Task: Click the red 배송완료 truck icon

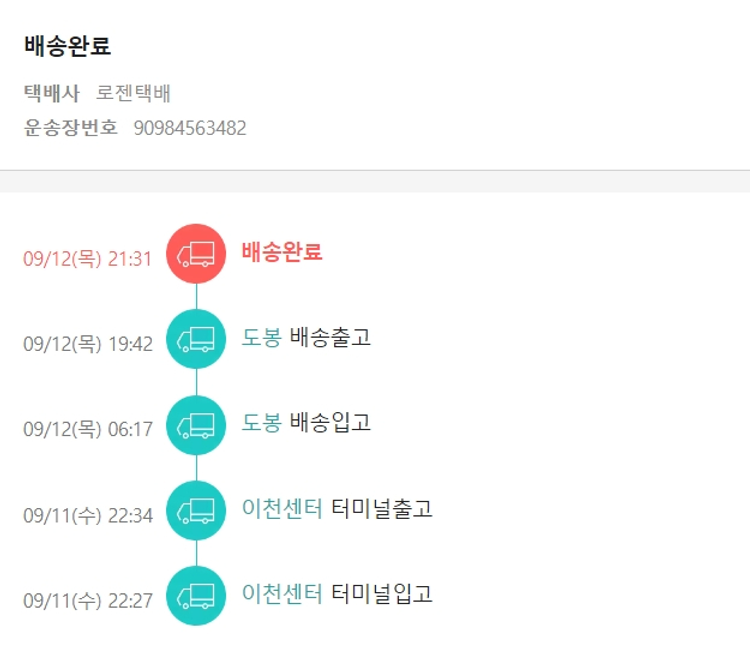Action: point(196,254)
